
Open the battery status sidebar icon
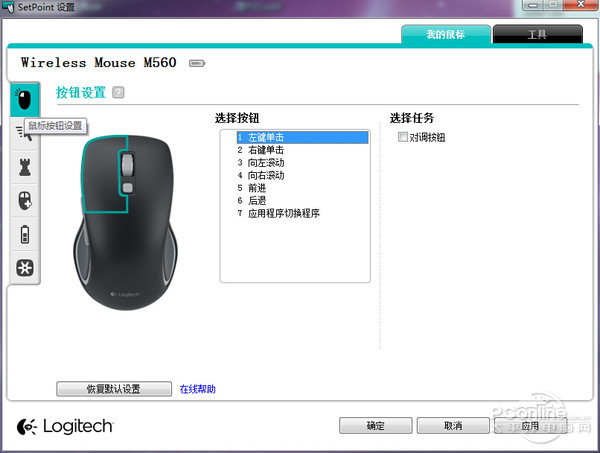(24, 234)
